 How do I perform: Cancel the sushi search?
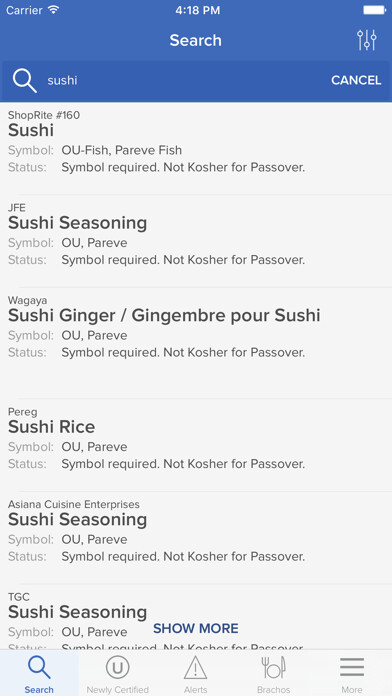pyautogui.click(x=356, y=80)
